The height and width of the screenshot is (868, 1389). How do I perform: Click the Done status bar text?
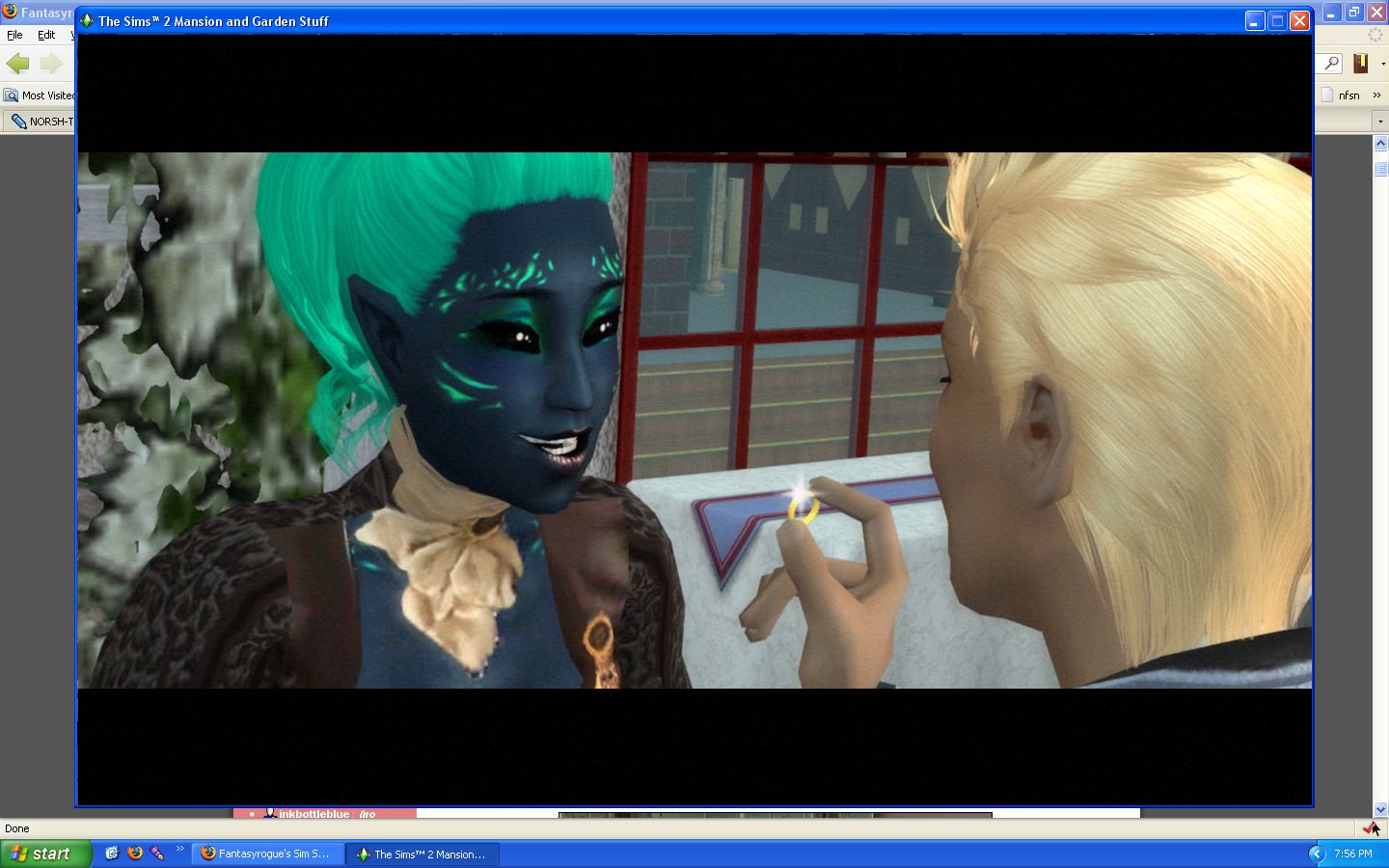pyautogui.click(x=17, y=828)
